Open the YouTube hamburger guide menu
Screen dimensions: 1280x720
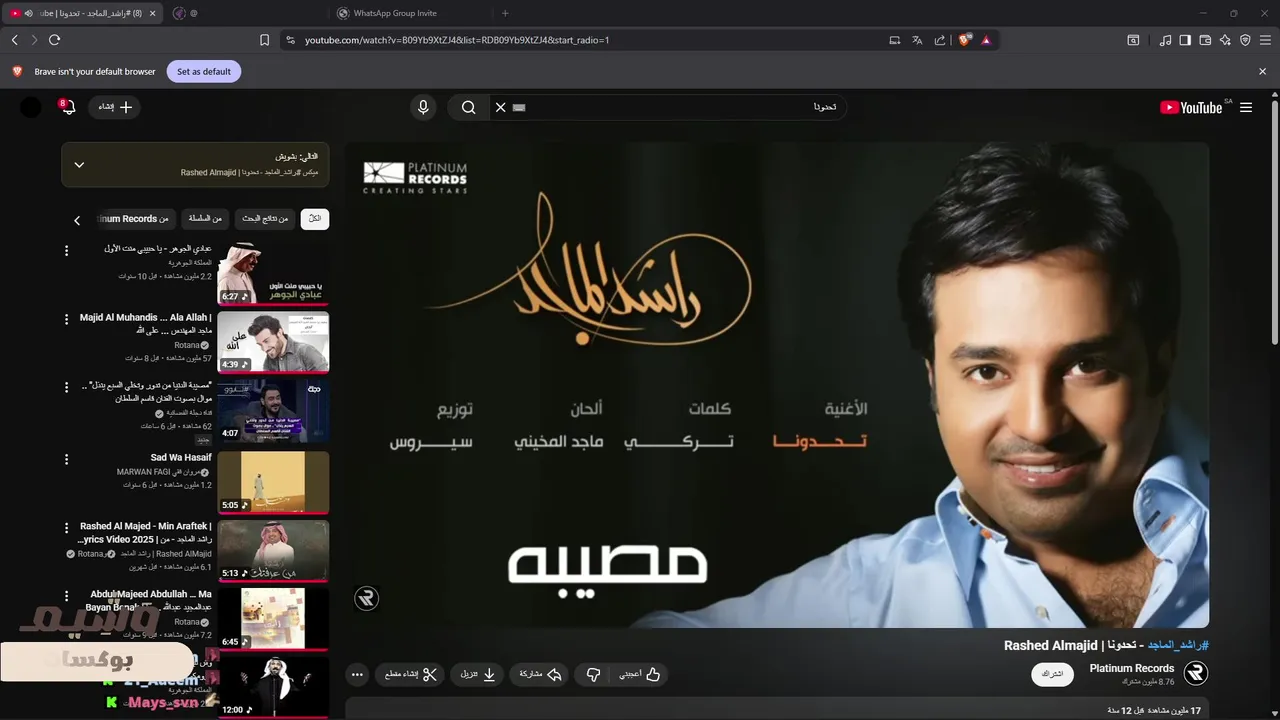pos(1246,107)
